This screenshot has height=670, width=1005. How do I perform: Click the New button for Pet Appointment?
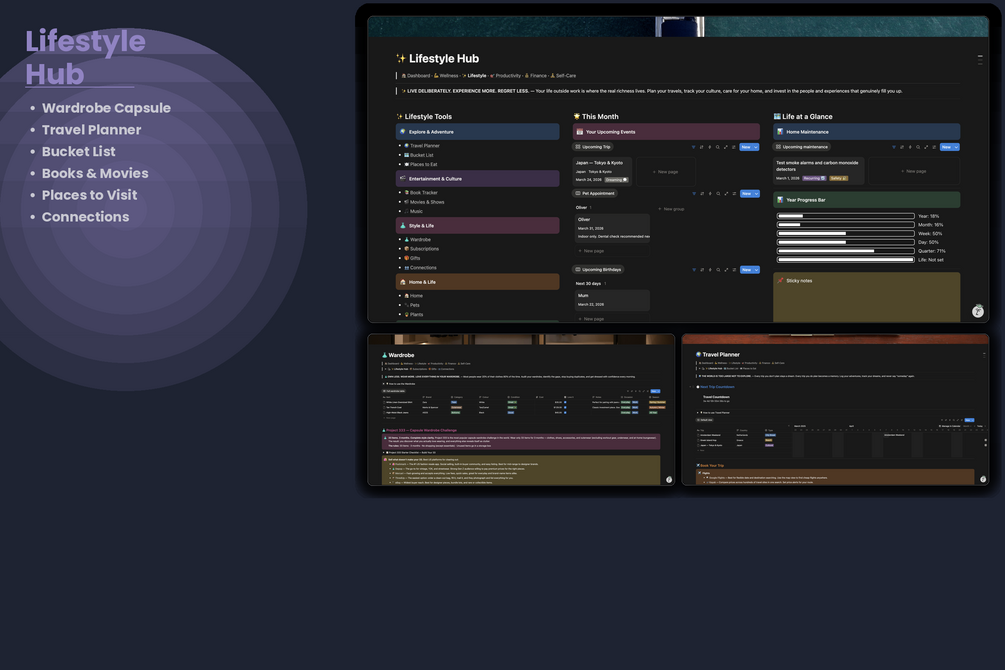[x=747, y=194]
